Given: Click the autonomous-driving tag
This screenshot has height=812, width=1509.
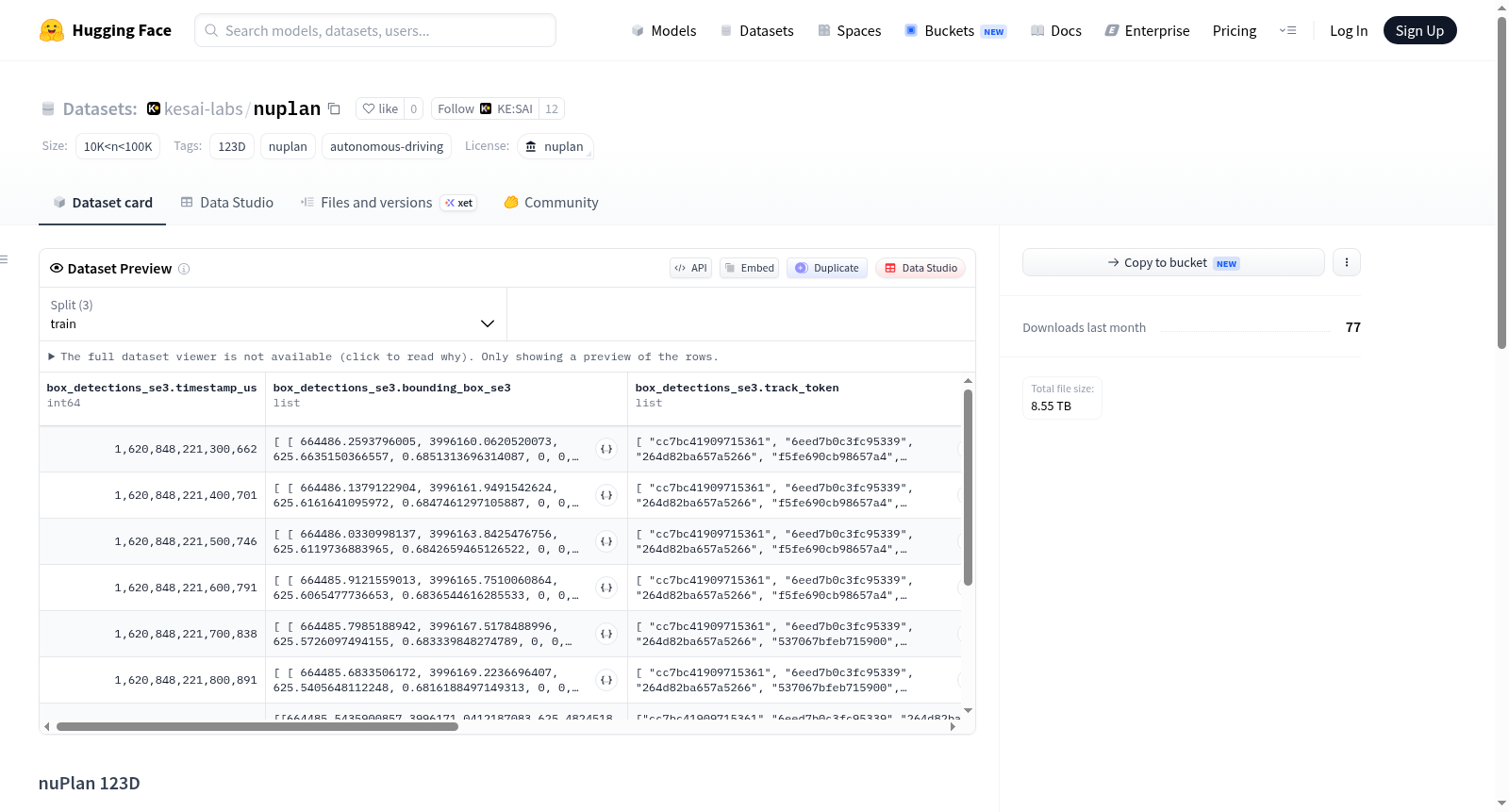Looking at the screenshot, I should click(x=387, y=146).
